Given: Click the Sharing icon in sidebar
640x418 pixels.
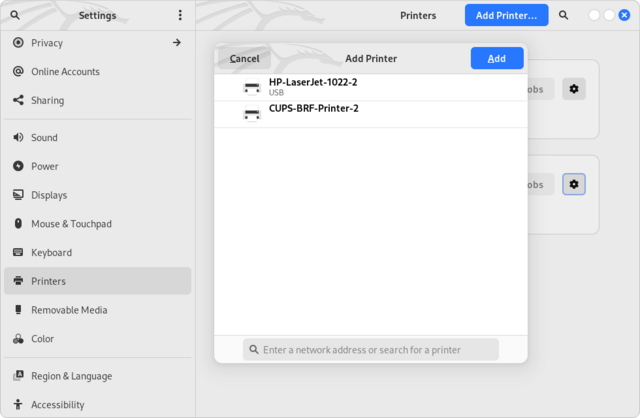Looking at the screenshot, I should pos(18,100).
